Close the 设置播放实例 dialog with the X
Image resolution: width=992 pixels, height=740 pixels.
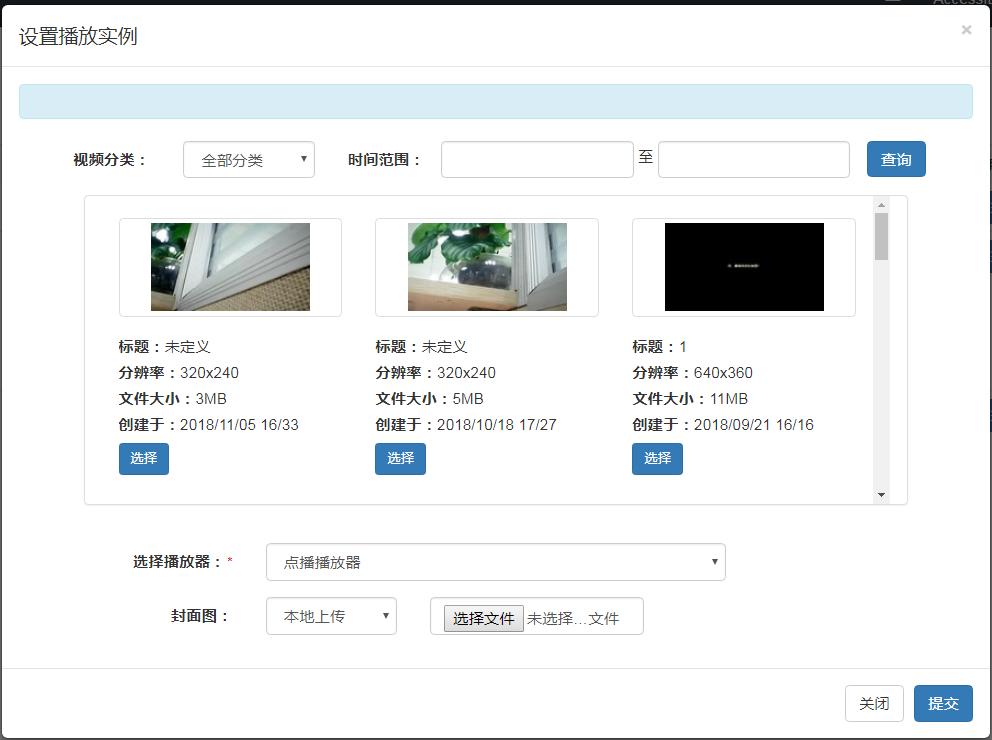click(966, 30)
